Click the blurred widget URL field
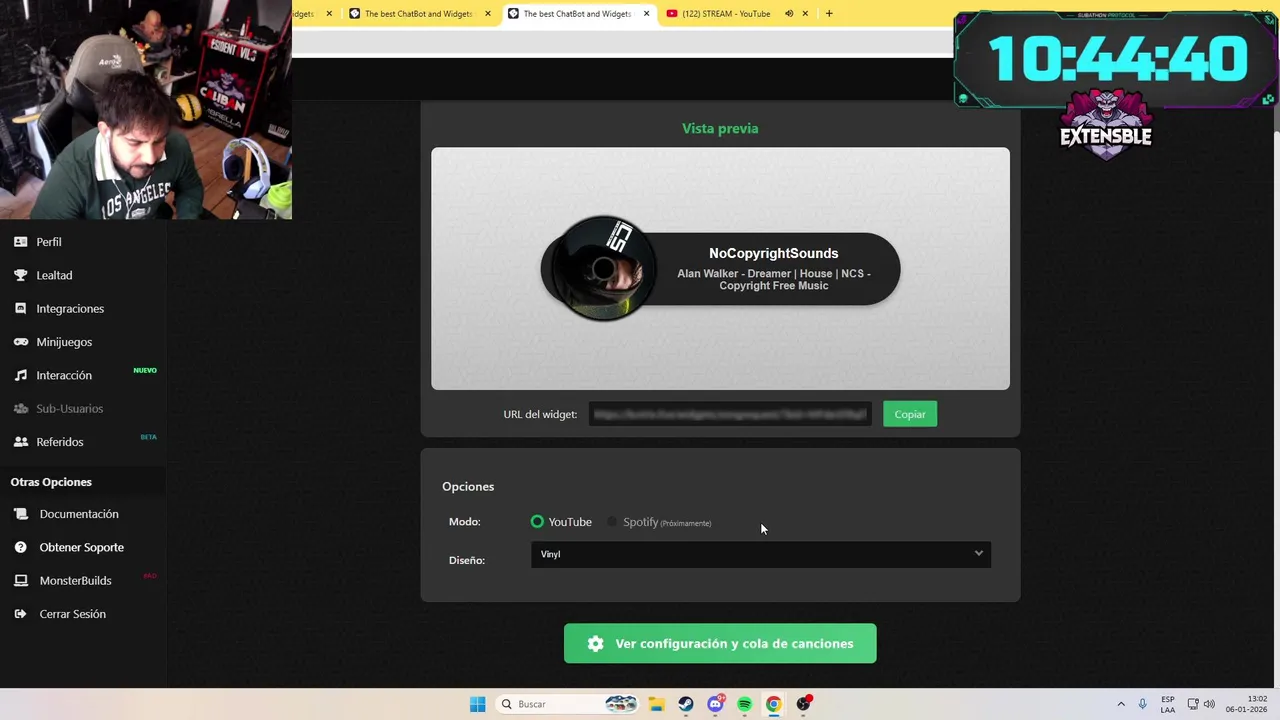Viewport: 1280px width, 720px height. click(730, 414)
